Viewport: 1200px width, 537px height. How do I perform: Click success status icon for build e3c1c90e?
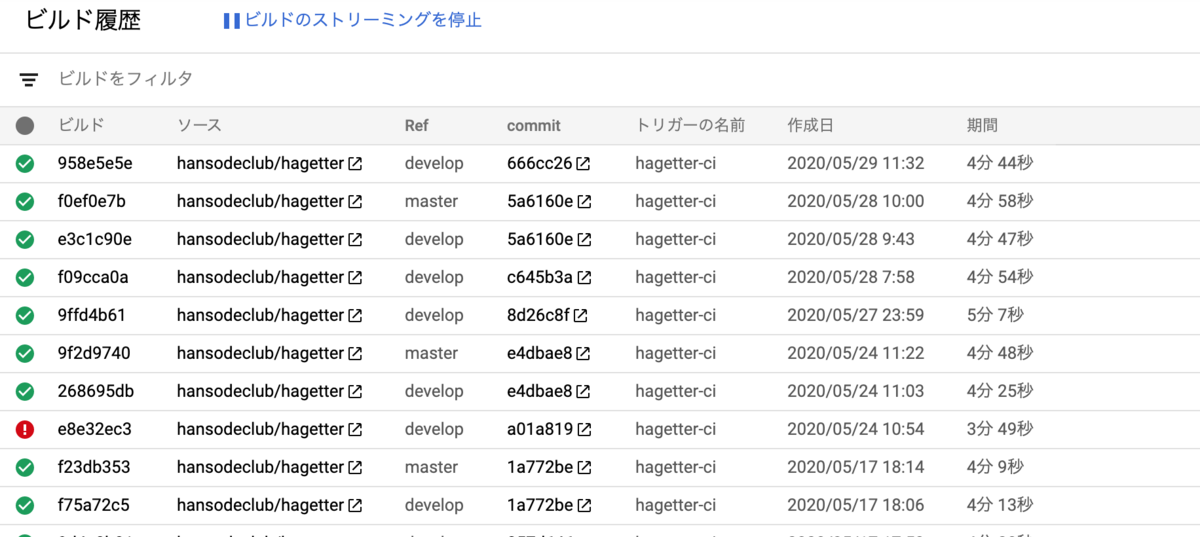[25, 239]
